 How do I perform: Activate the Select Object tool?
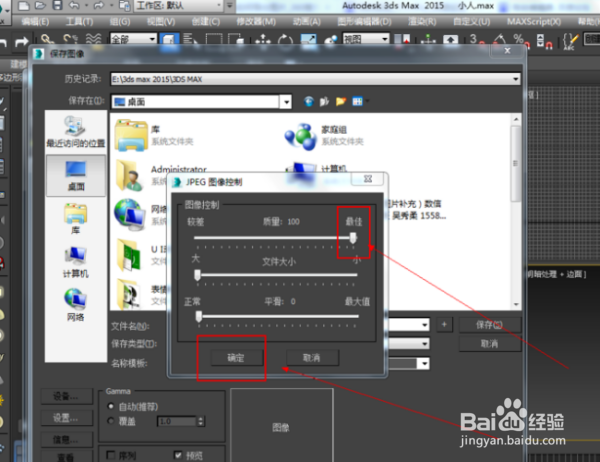169,39
